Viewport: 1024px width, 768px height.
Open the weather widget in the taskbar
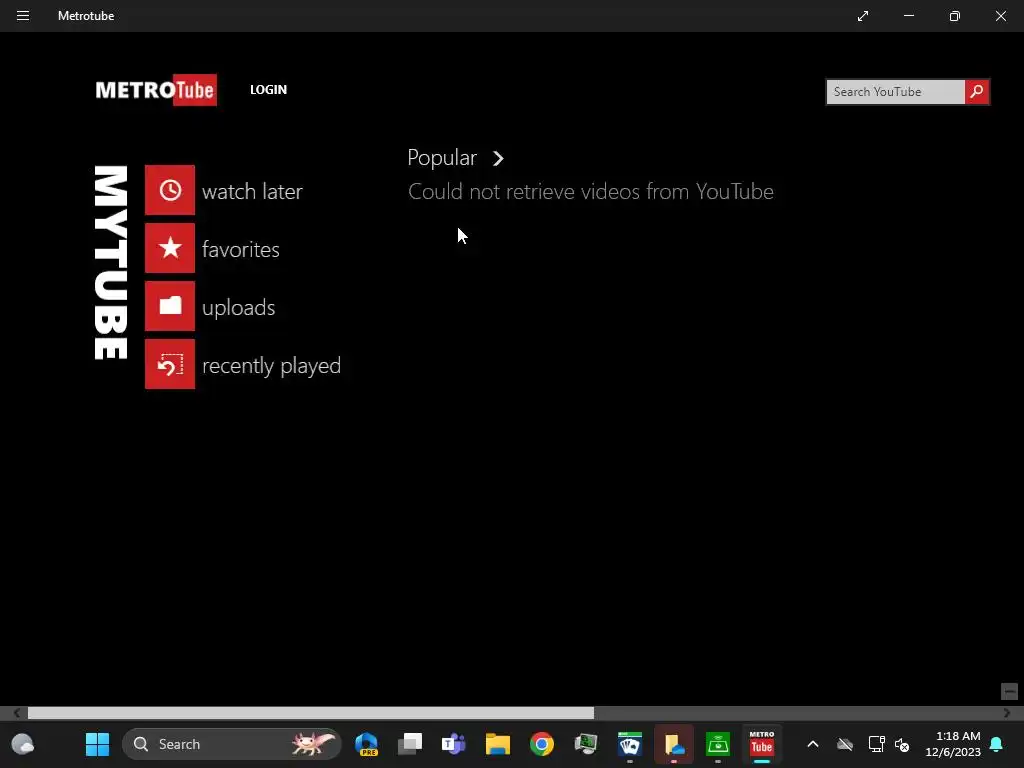pyautogui.click(x=23, y=744)
